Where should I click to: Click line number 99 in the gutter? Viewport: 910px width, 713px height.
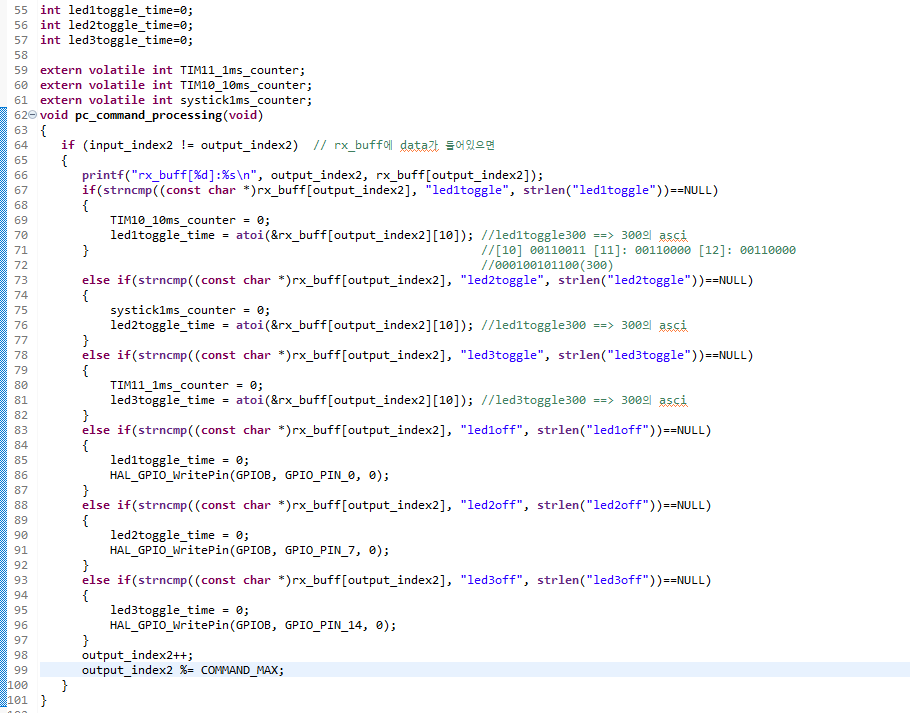[20, 670]
